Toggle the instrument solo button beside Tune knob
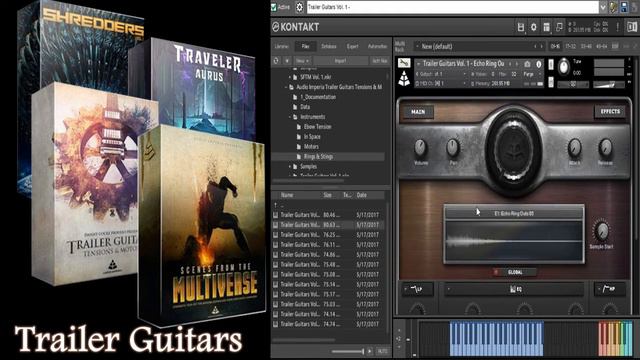640x360 pixels. coord(551,65)
